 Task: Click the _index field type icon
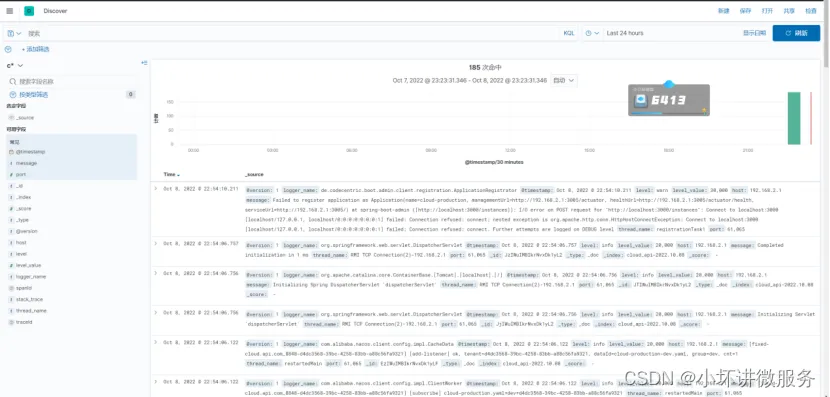(x=11, y=197)
